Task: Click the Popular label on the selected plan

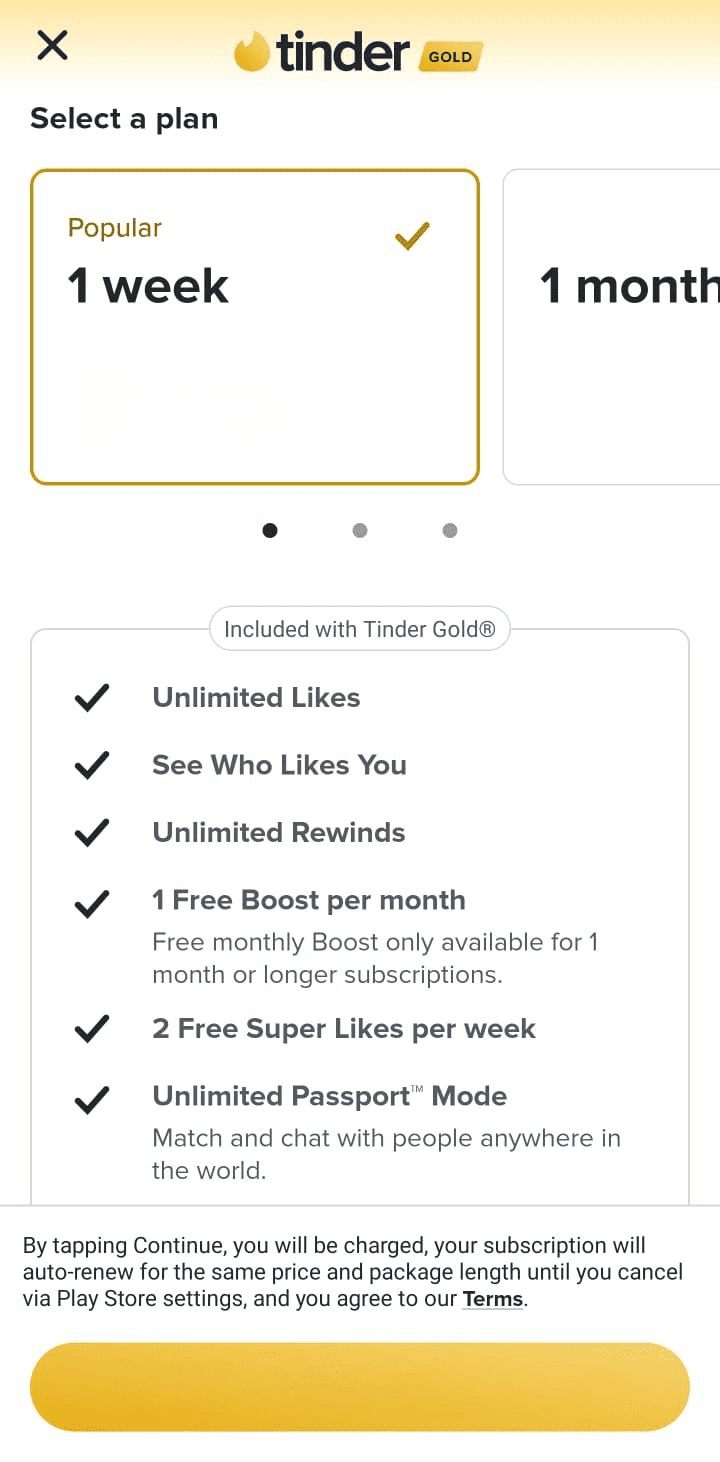Action: (x=113, y=228)
